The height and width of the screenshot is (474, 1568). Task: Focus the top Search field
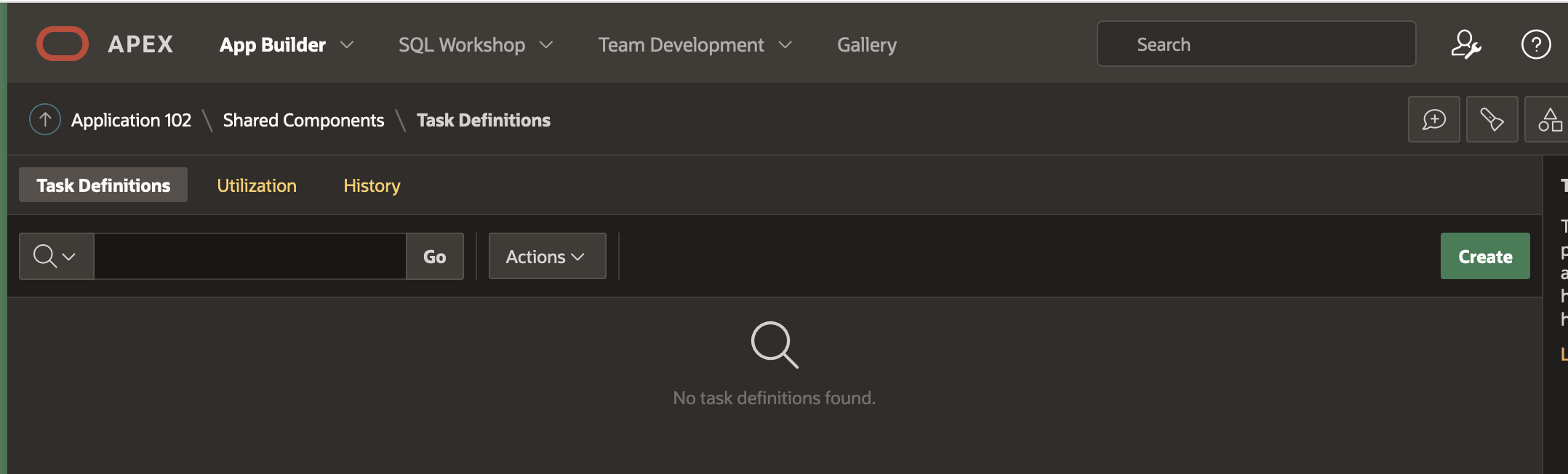pyautogui.click(x=1255, y=44)
